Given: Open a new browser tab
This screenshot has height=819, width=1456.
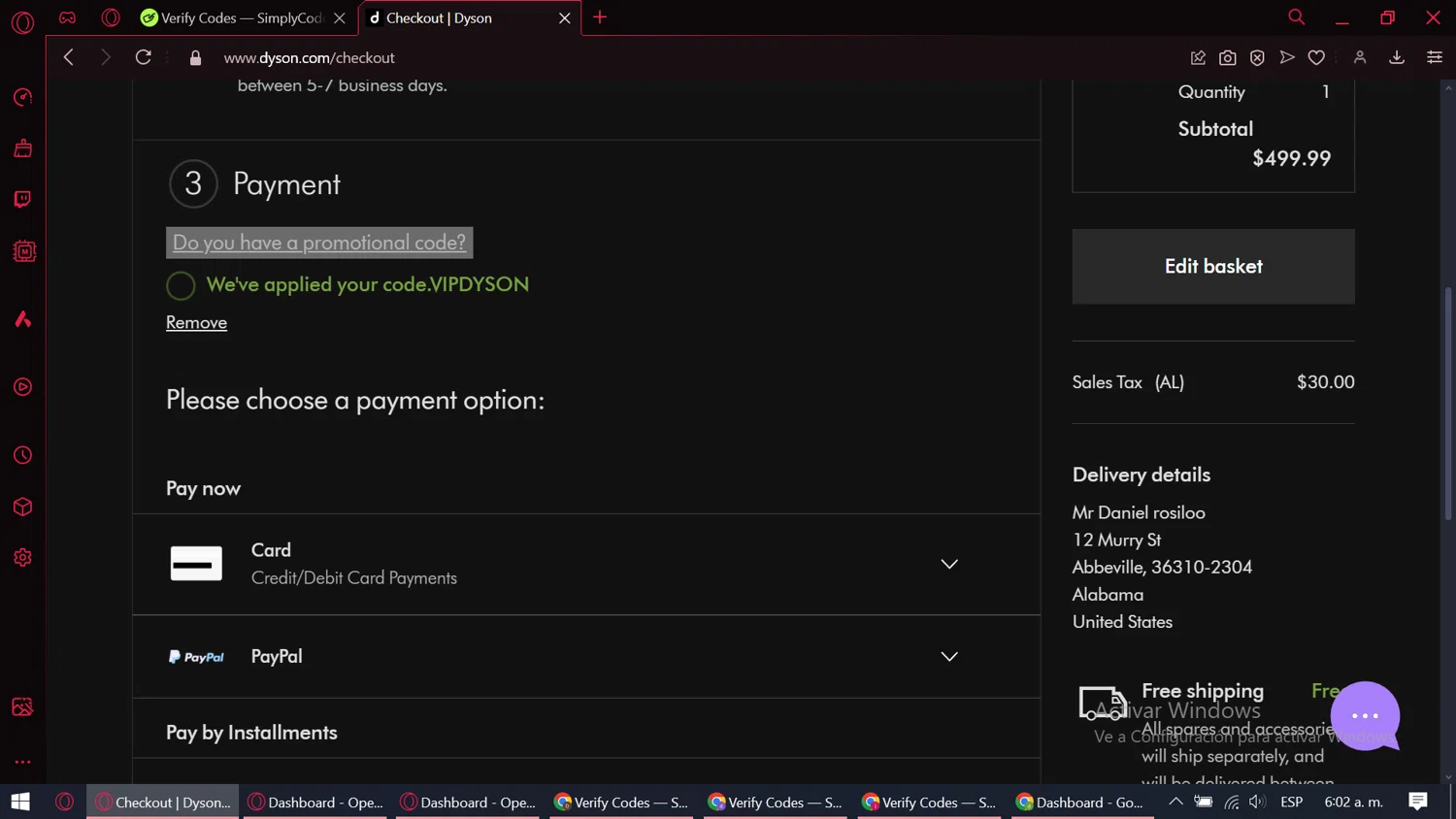Looking at the screenshot, I should [x=600, y=17].
